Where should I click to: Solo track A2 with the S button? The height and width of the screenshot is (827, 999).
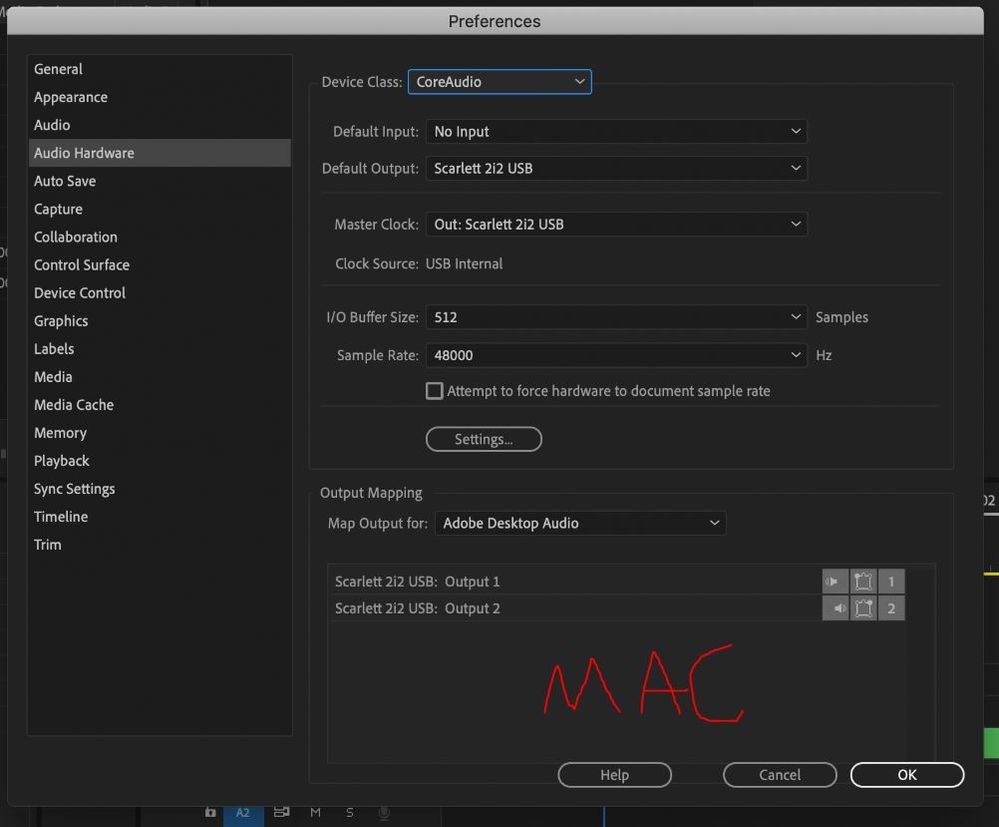[x=350, y=812]
